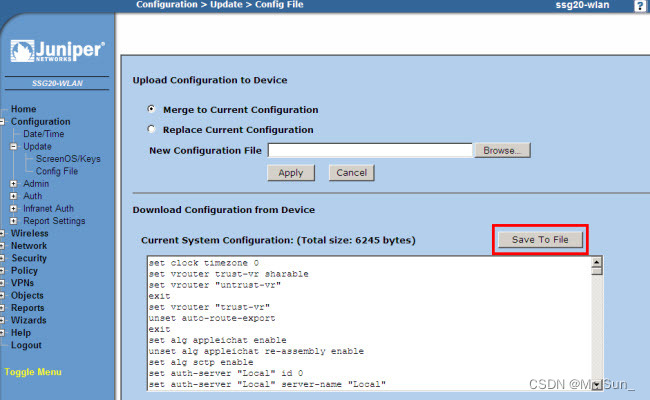Expand the Wireless menu node
This screenshot has height=400, width=650.
[2, 233]
